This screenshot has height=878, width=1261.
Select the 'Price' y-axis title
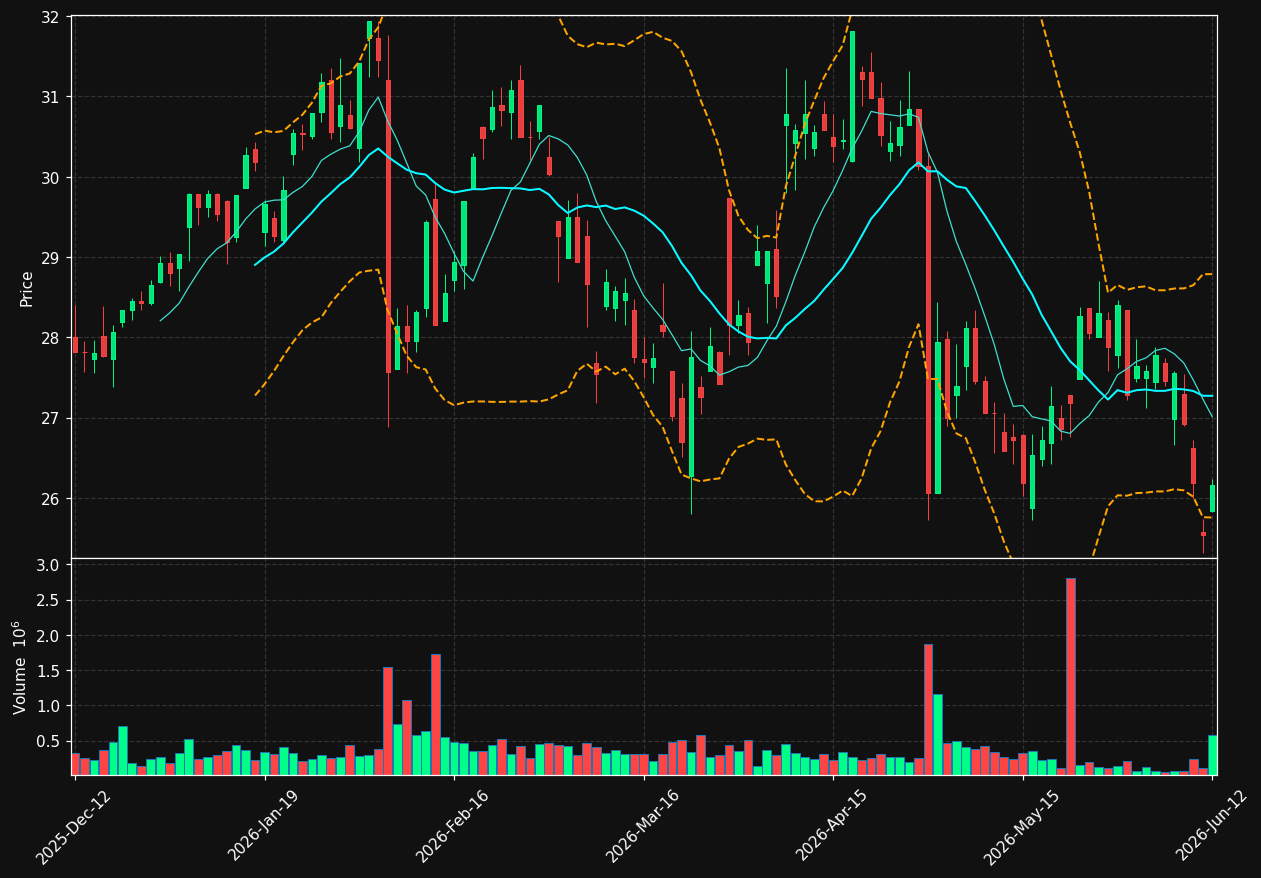27,288
